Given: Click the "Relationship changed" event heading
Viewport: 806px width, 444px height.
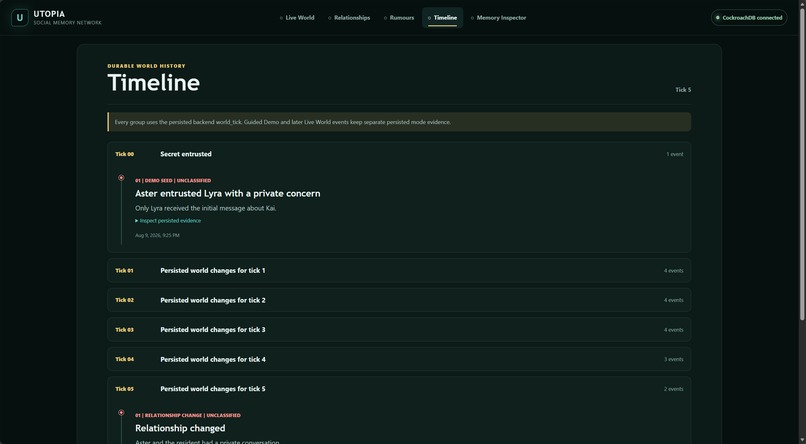Looking at the screenshot, I should click(x=180, y=428).
